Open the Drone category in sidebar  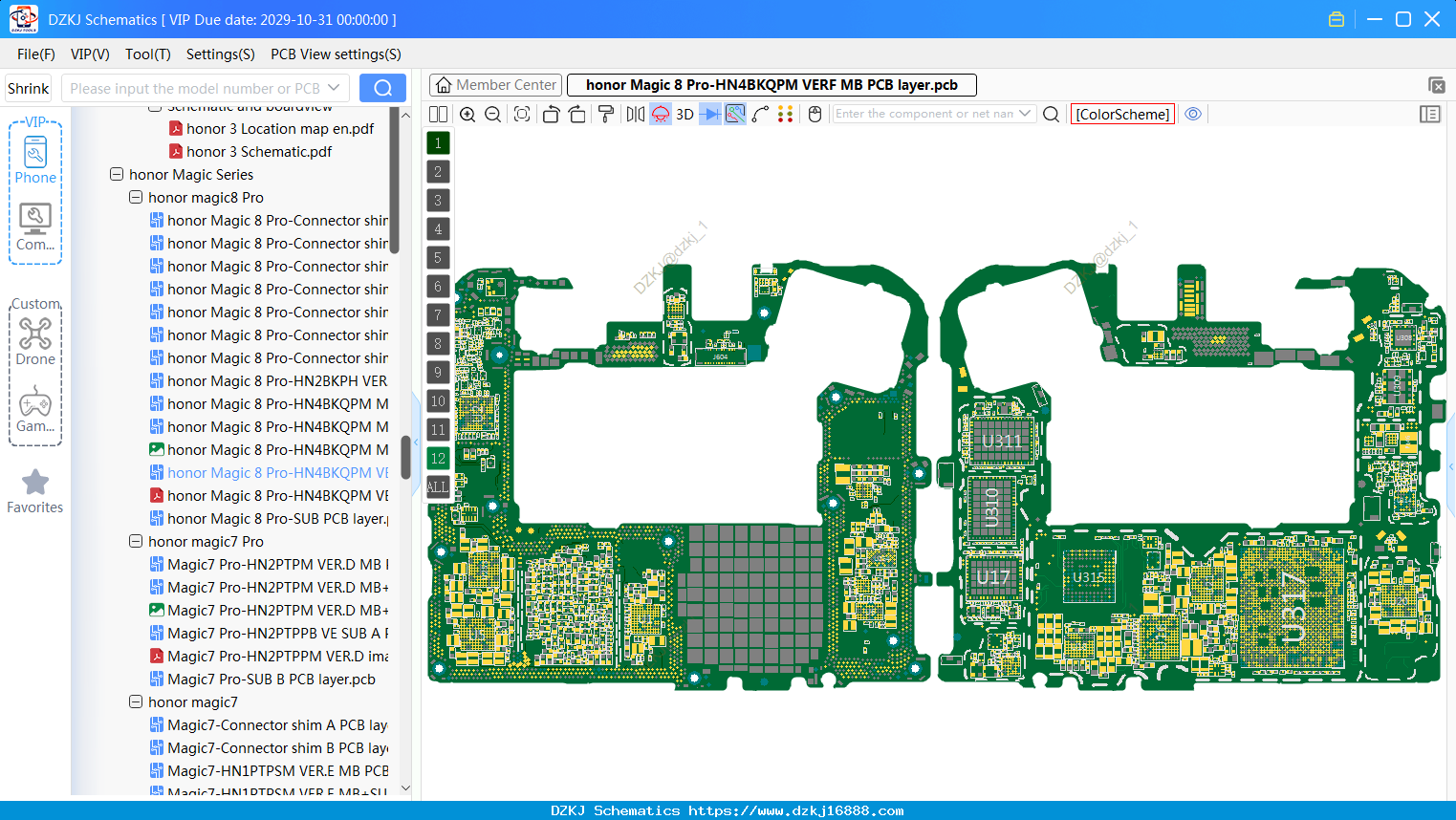coord(35,341)
